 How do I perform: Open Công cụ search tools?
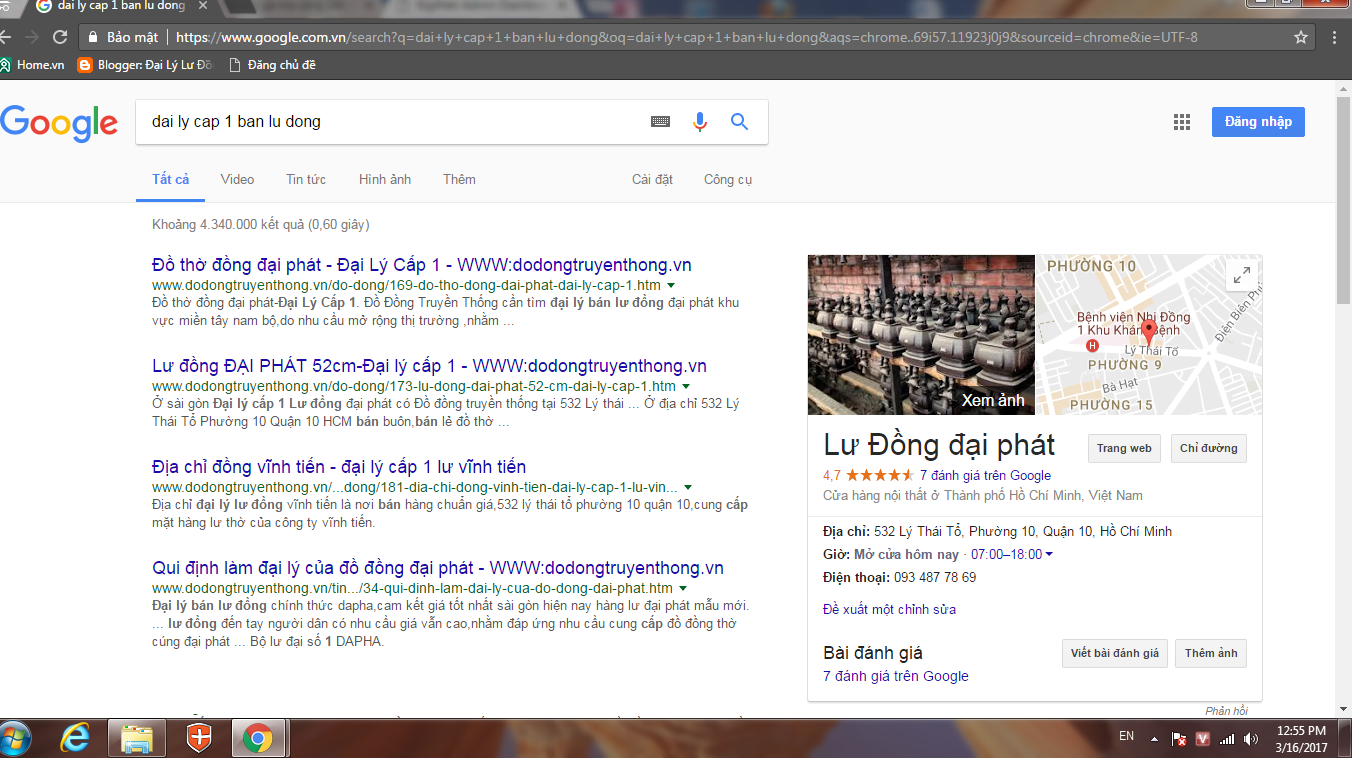click(x=728, y=179)
